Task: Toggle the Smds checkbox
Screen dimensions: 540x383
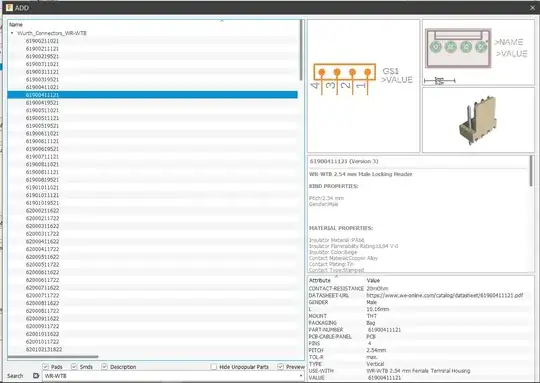Action: pos(74,366)
